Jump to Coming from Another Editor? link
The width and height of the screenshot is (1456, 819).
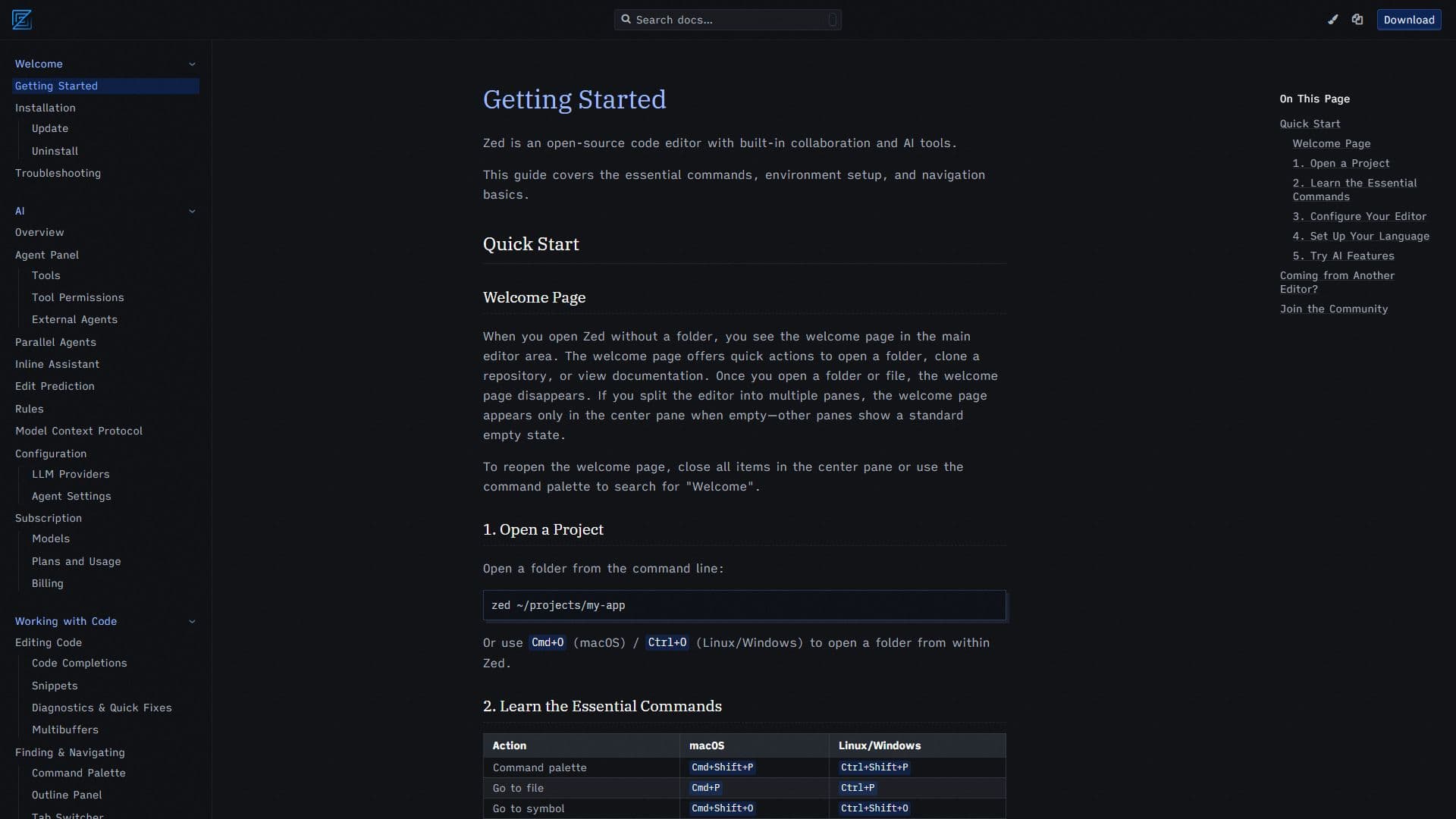tap(1337, 282)
